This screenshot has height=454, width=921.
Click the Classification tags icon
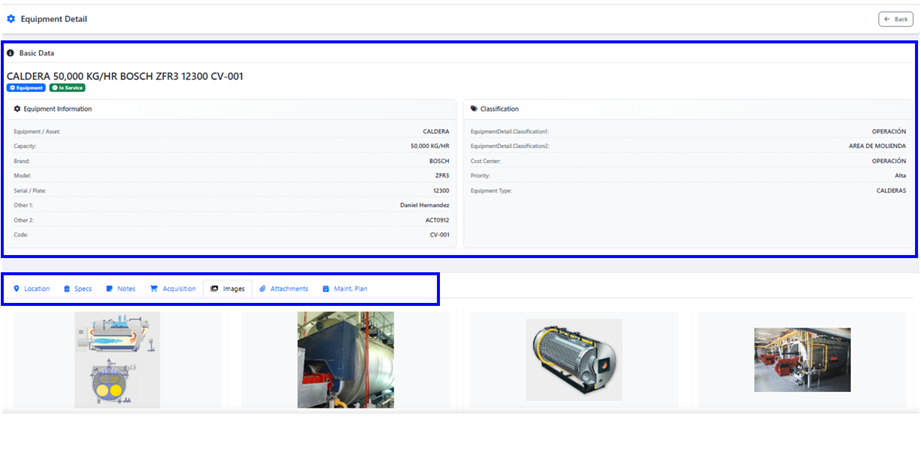[x=474, y=109]
